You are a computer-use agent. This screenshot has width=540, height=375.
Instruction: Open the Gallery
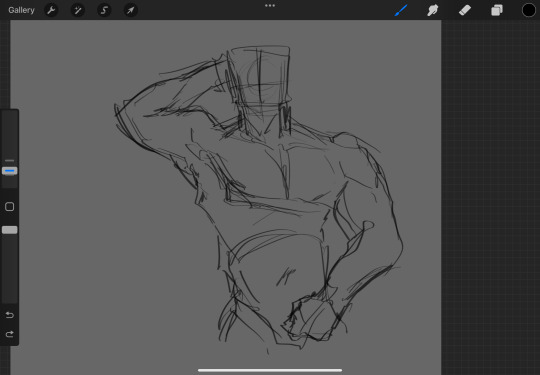click(21, 10)
